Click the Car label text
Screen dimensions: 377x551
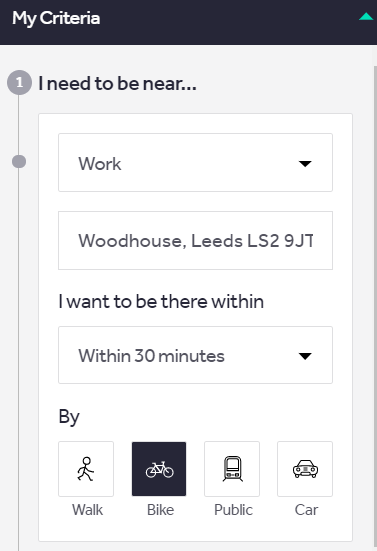(306, 510)
